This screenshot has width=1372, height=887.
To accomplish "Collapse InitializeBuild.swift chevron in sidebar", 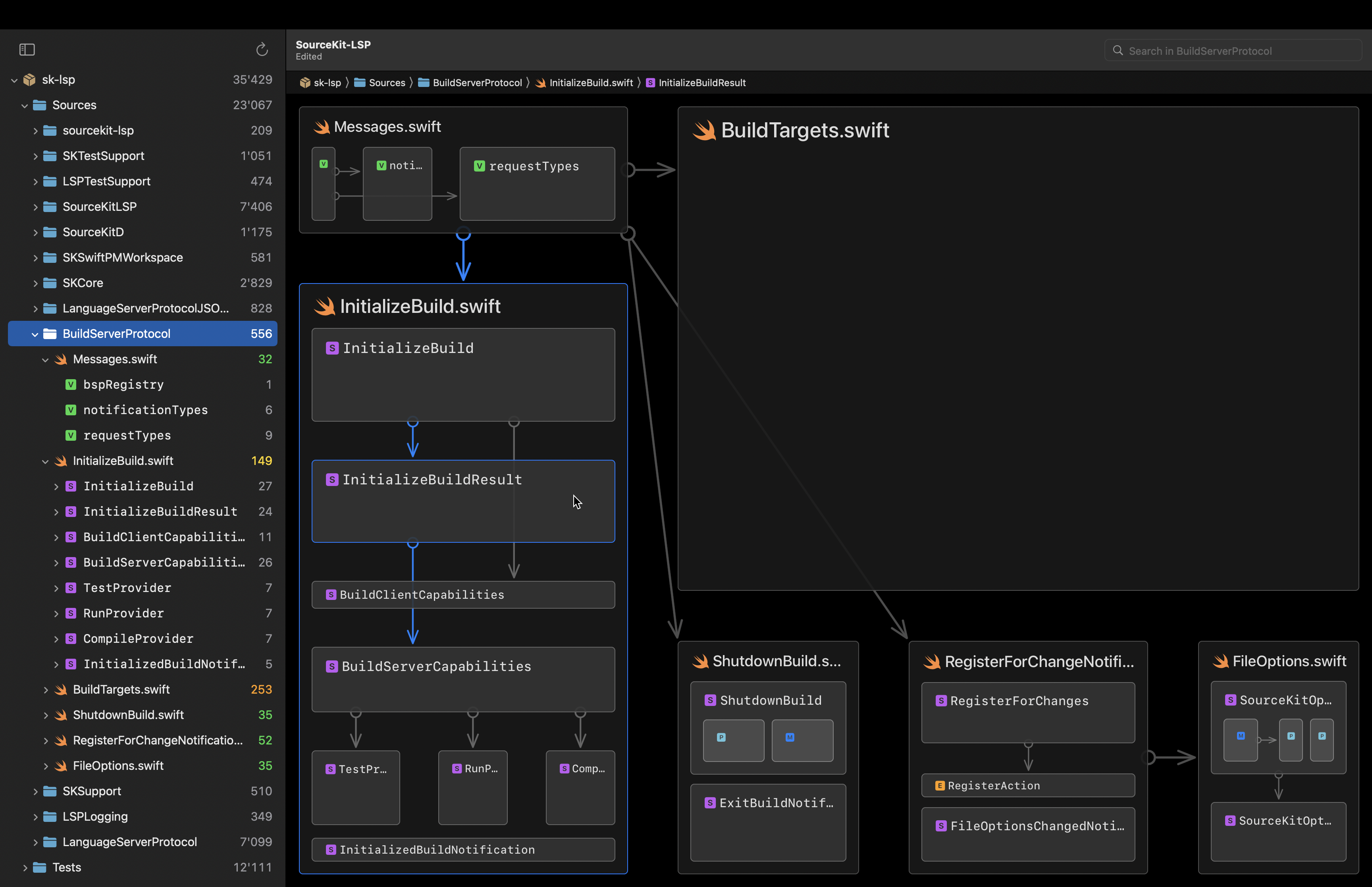I will pos(46,461).
